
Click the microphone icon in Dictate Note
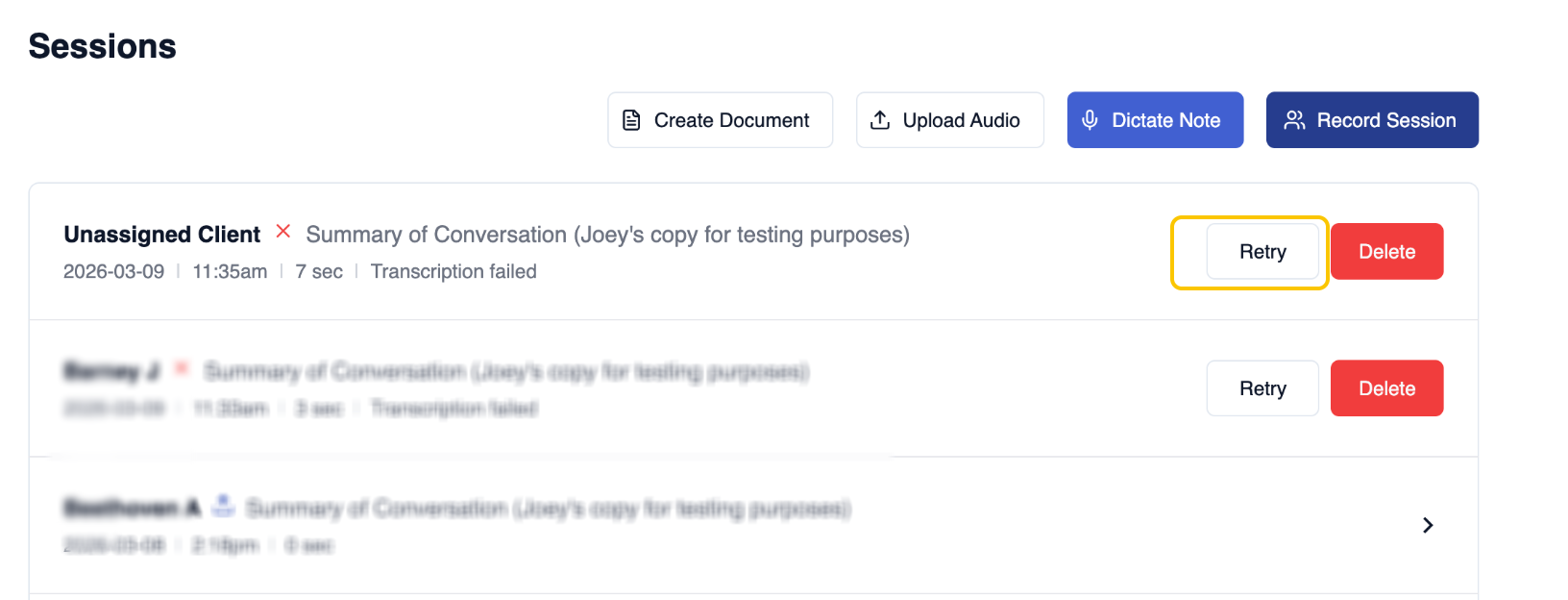pos(1090,120)
